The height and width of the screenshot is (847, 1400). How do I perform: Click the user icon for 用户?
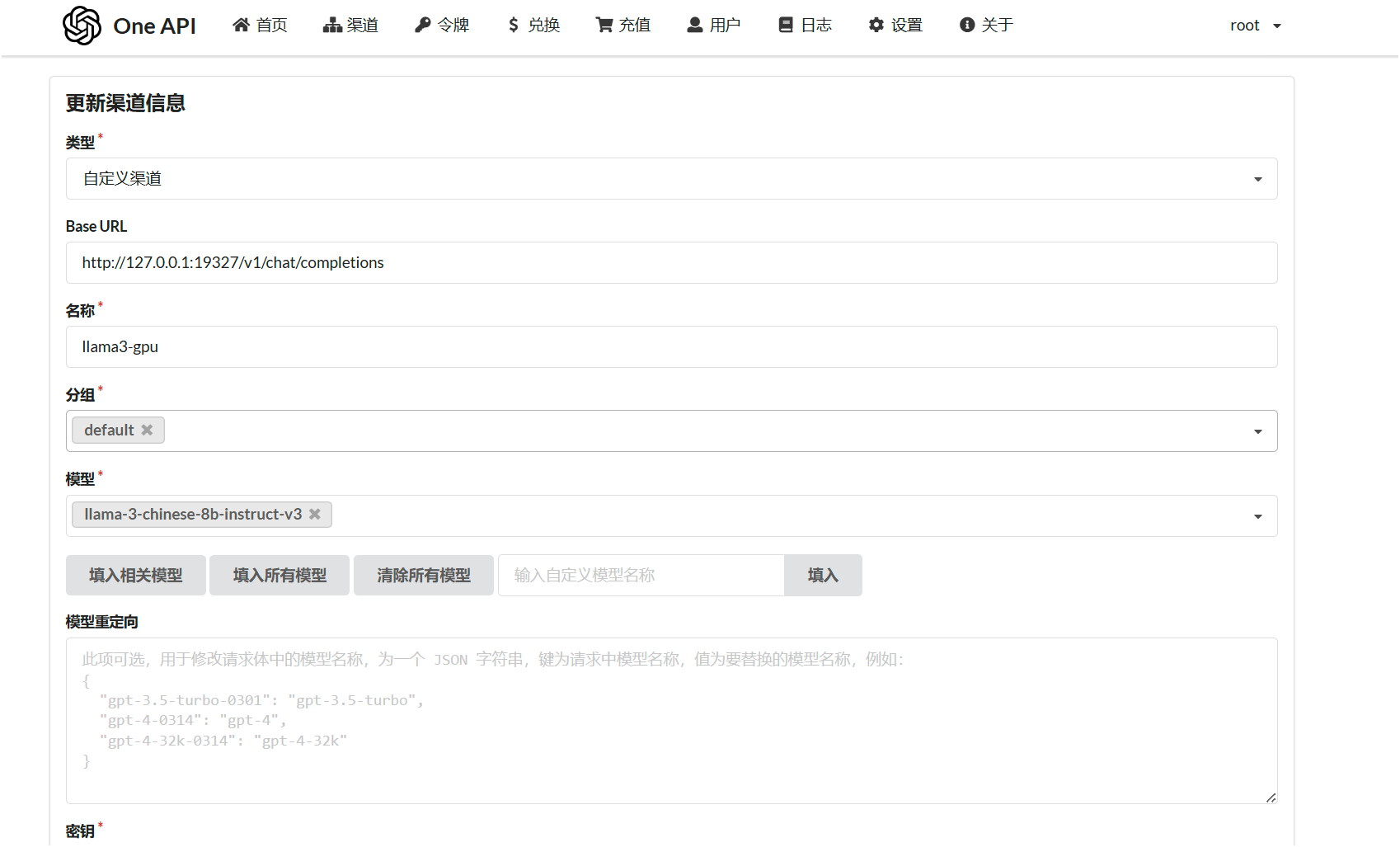pos(695,26)
